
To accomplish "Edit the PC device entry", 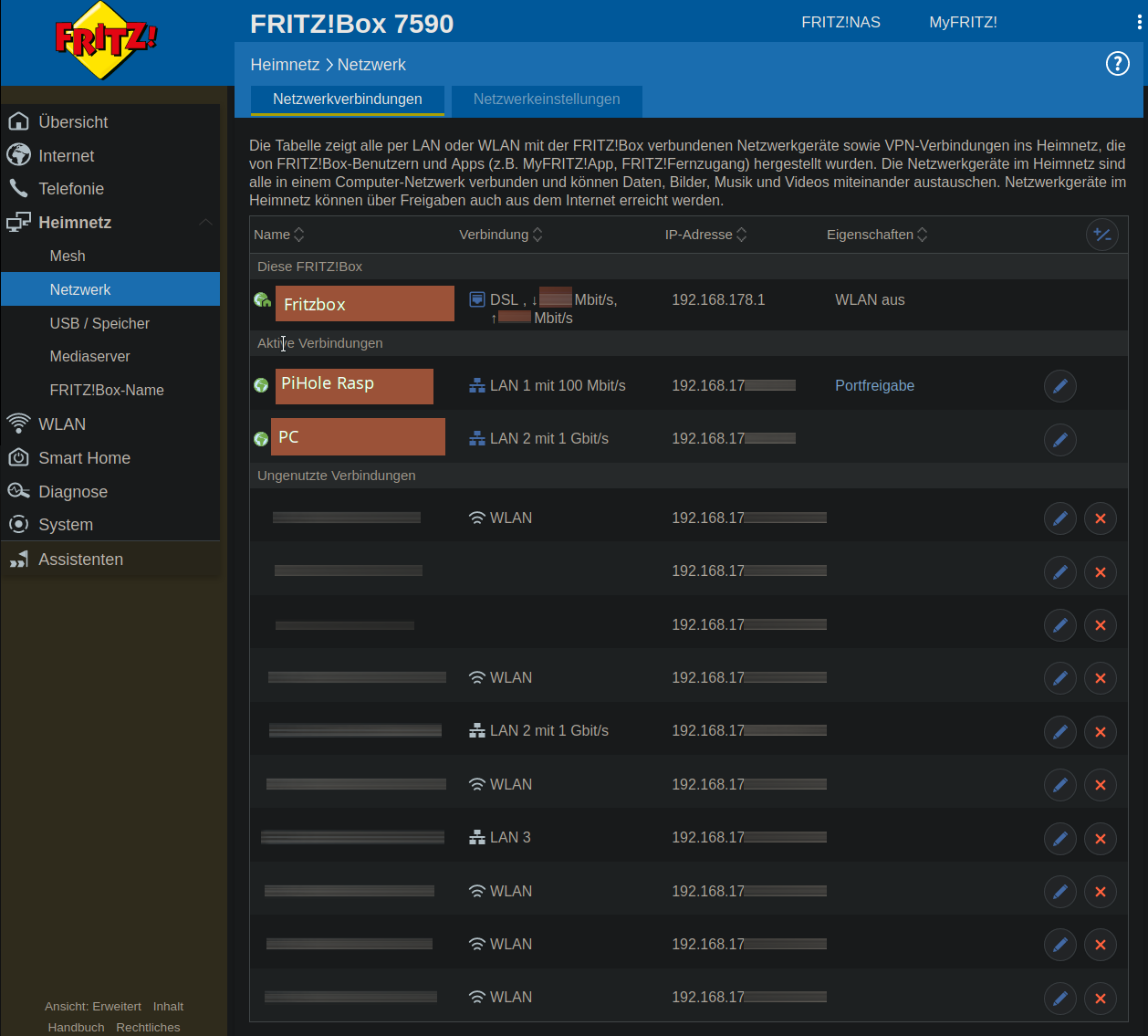I will [x=1059, y=440].
